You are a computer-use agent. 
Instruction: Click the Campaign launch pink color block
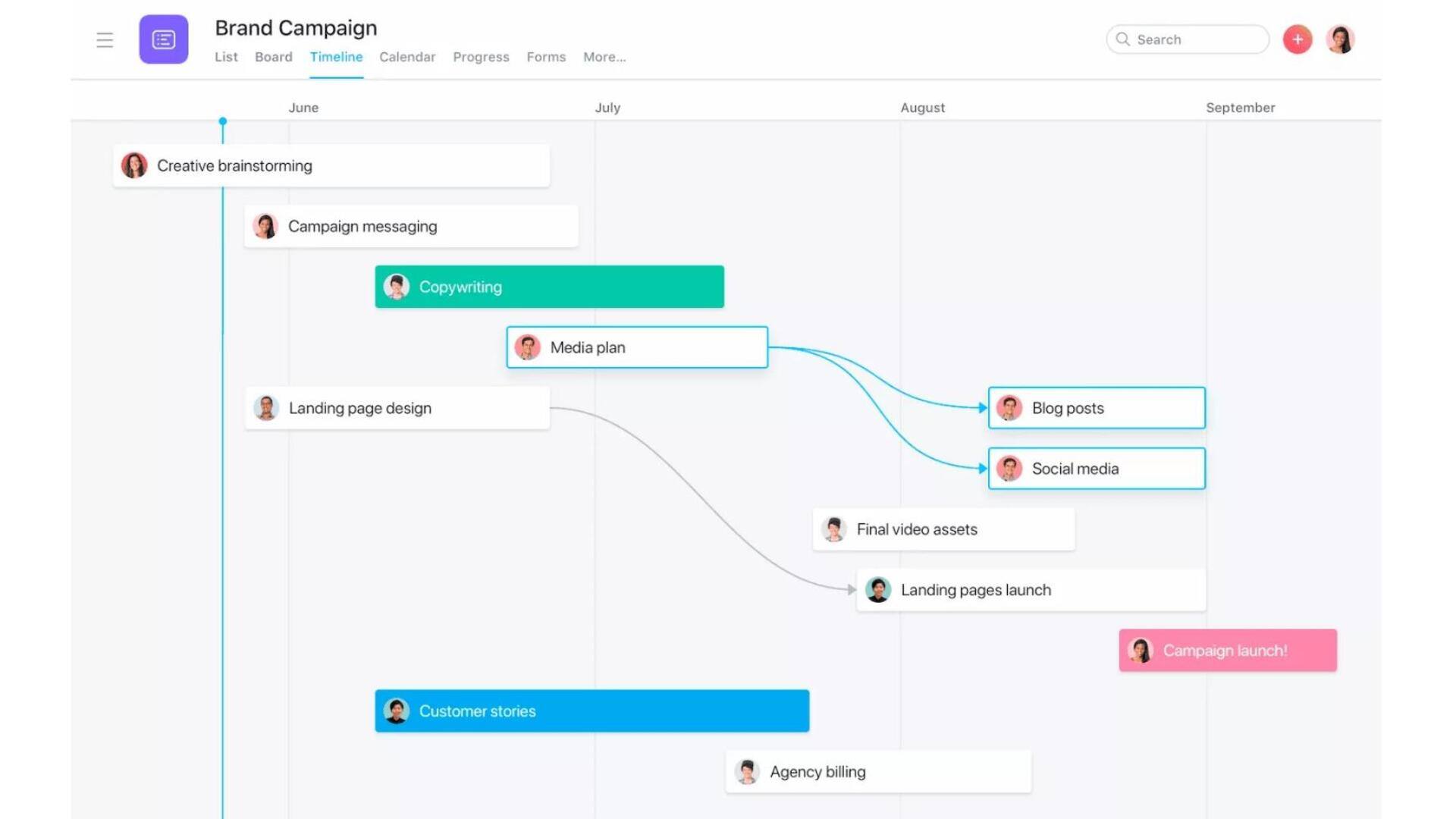pos(1227,650)
